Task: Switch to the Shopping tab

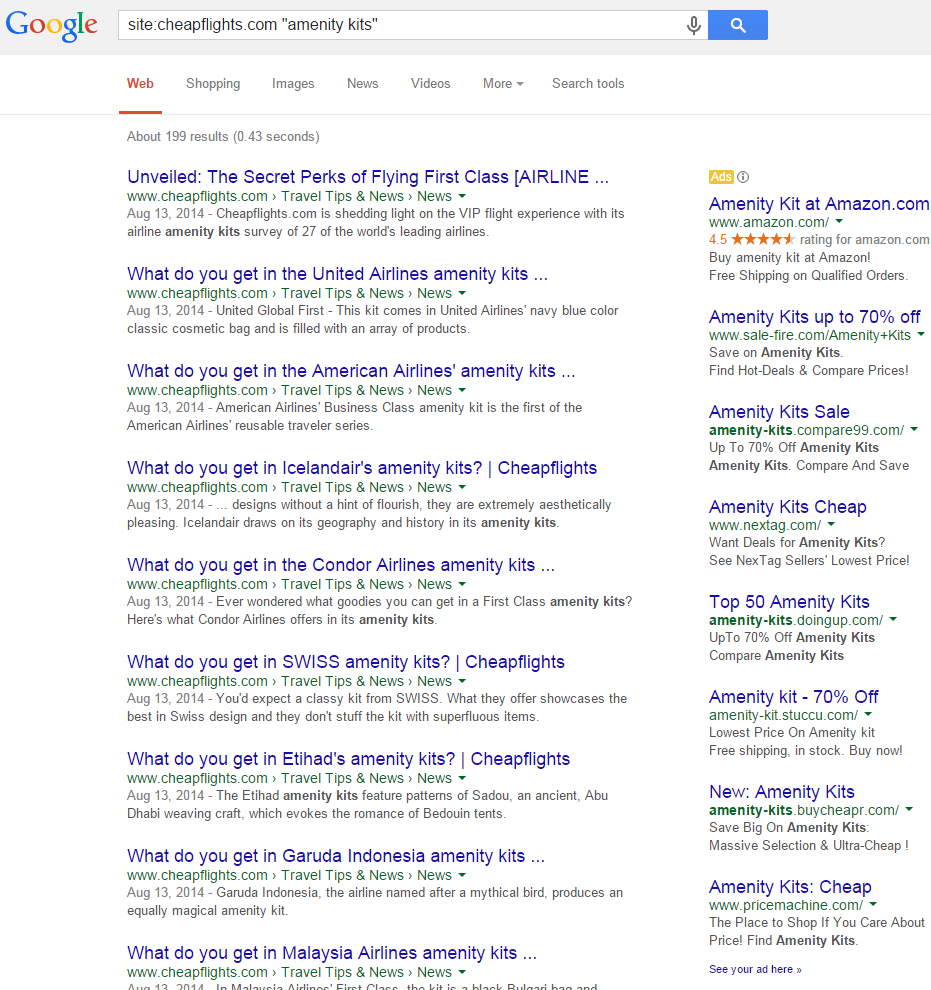Action: (x=213, y=83)
